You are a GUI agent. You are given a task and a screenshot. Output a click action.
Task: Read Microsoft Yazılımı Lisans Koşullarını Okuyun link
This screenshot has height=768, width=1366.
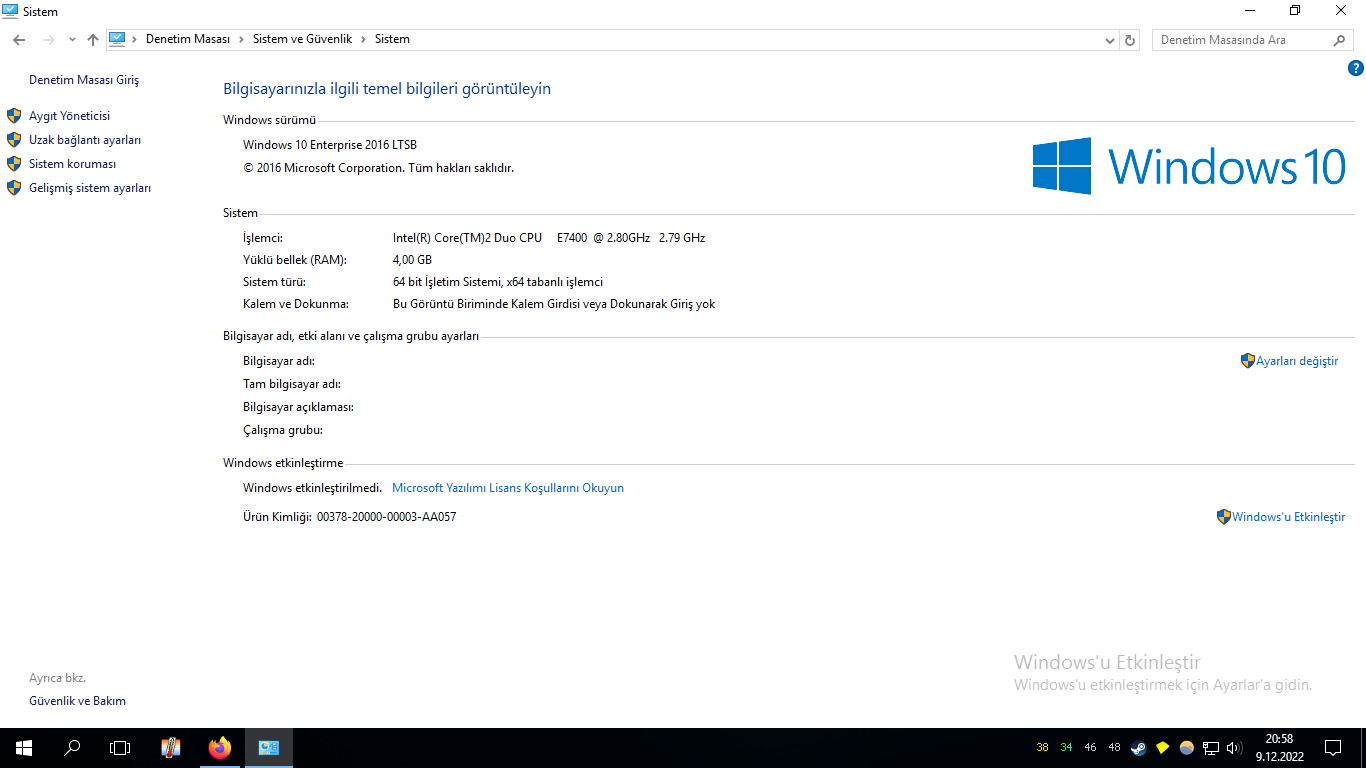point(508,488)
